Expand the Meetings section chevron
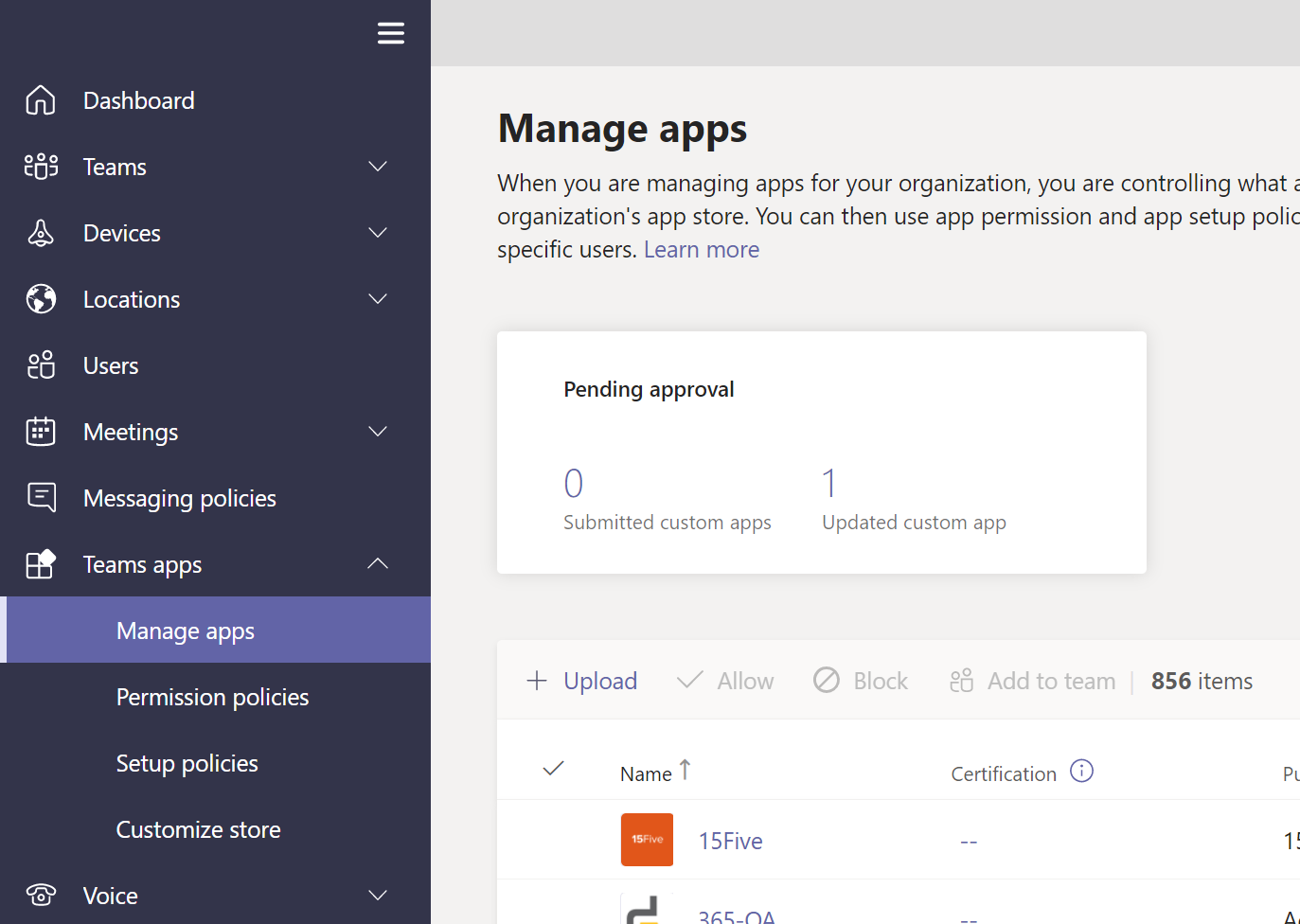 (378, 432)
